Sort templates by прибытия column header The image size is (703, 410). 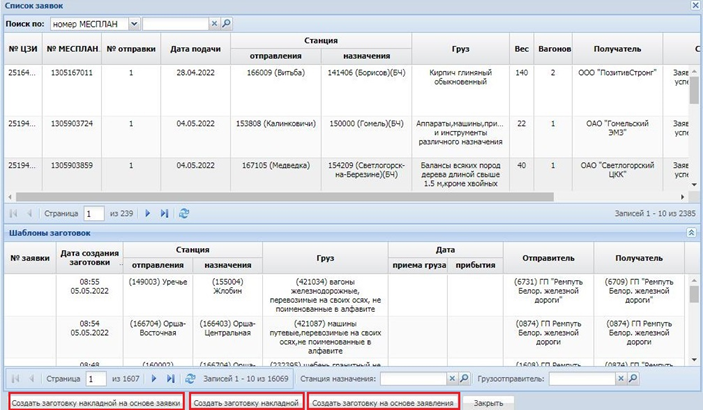pyautogui.click(x=475, y=265)
